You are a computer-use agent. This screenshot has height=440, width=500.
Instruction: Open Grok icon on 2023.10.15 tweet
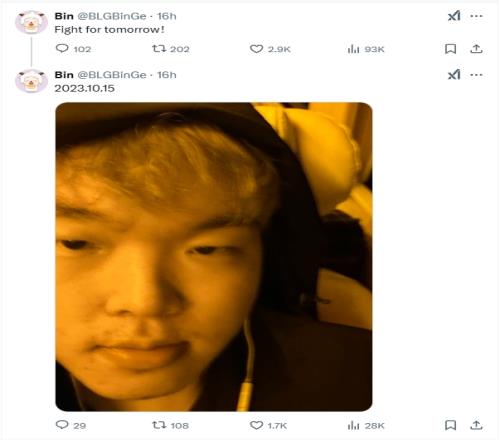[x=454, y=74]
